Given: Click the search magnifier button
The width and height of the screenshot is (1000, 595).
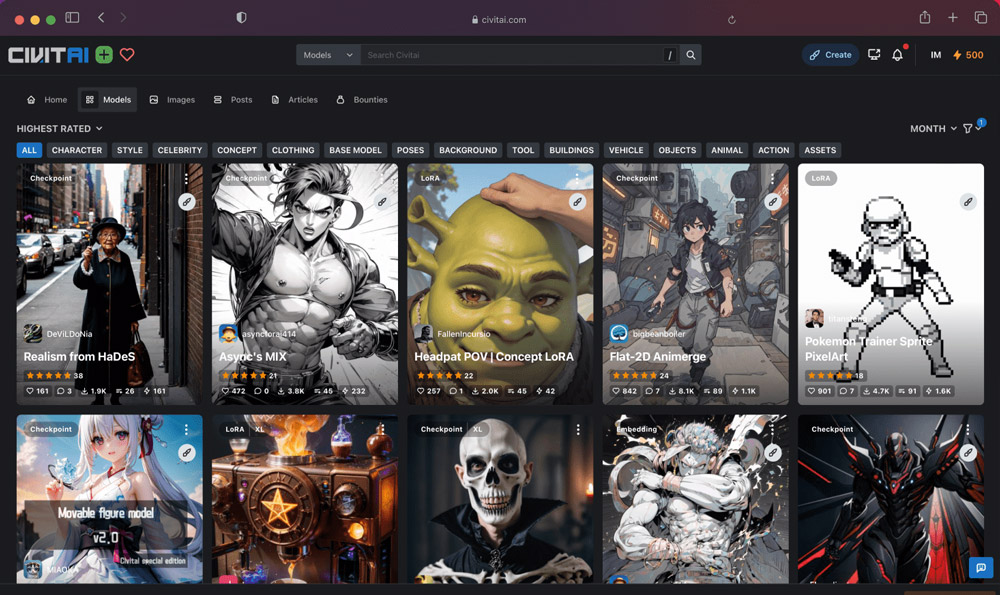Looking at the screenshot, I should click(x=691, y=55).
